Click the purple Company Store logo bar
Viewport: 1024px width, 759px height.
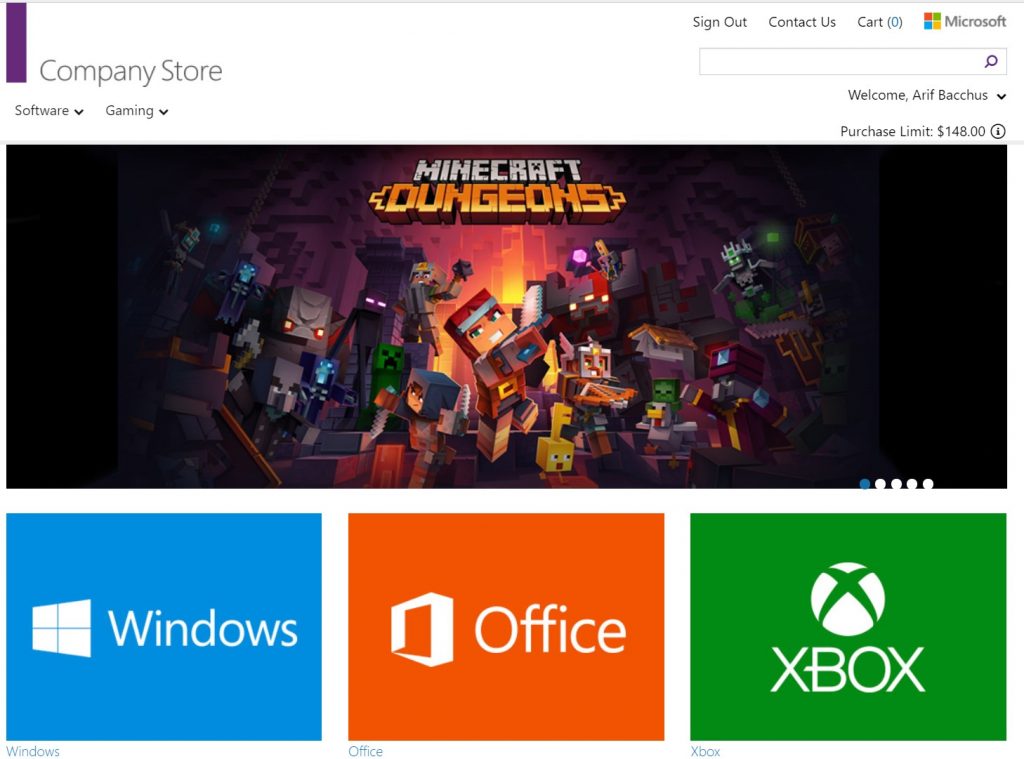point(16,42)
